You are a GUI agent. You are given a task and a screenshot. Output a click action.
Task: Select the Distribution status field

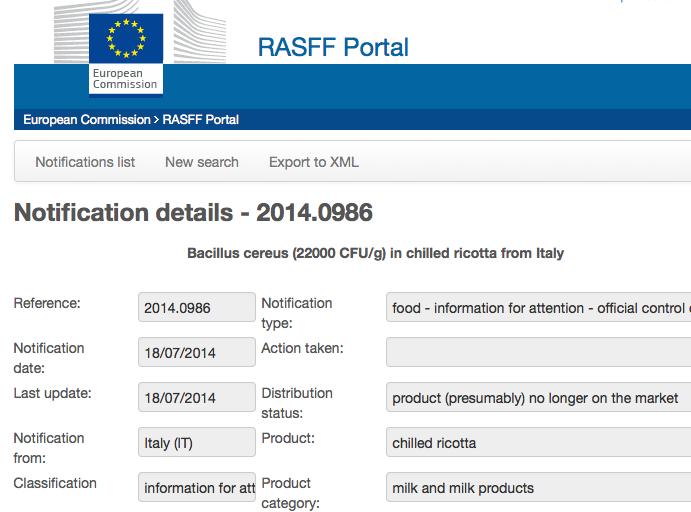pos(539,398)
